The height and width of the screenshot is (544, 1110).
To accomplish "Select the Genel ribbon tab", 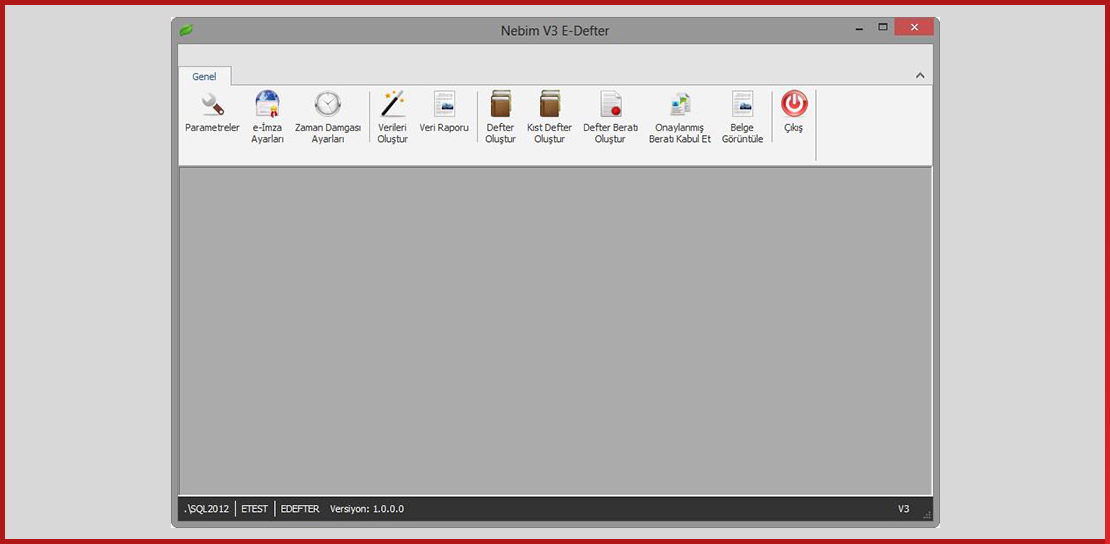I will tap(205, 76).
